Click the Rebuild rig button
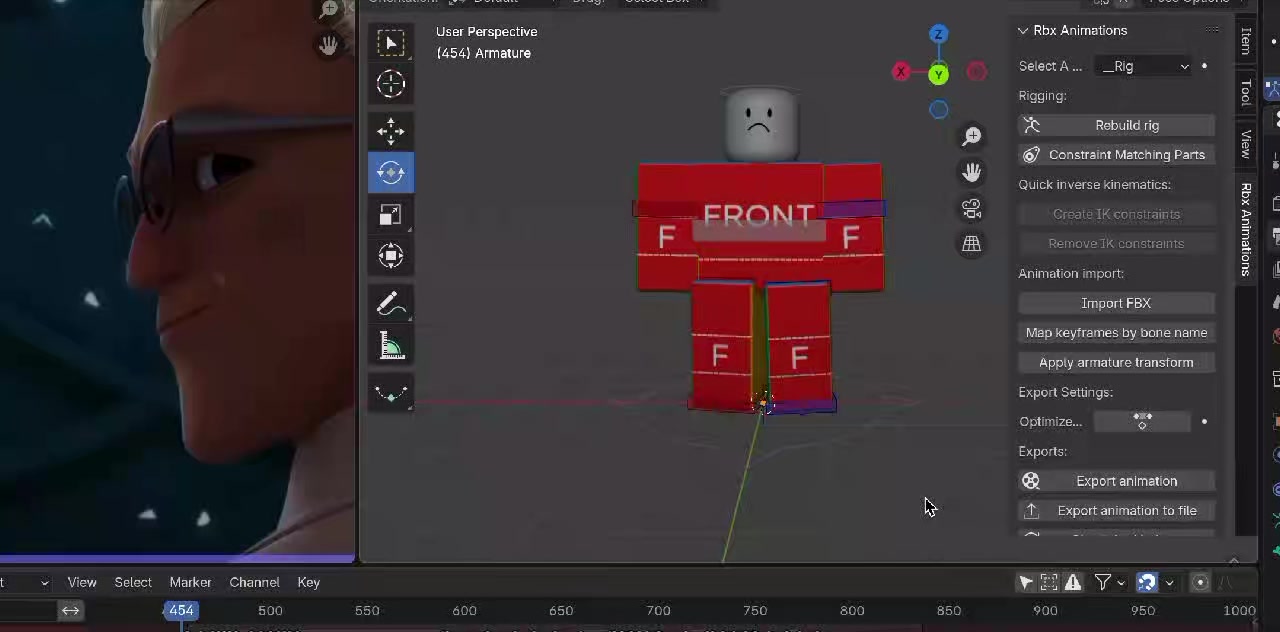The height and width of the screenshot is (632, 1280). 1117,125
